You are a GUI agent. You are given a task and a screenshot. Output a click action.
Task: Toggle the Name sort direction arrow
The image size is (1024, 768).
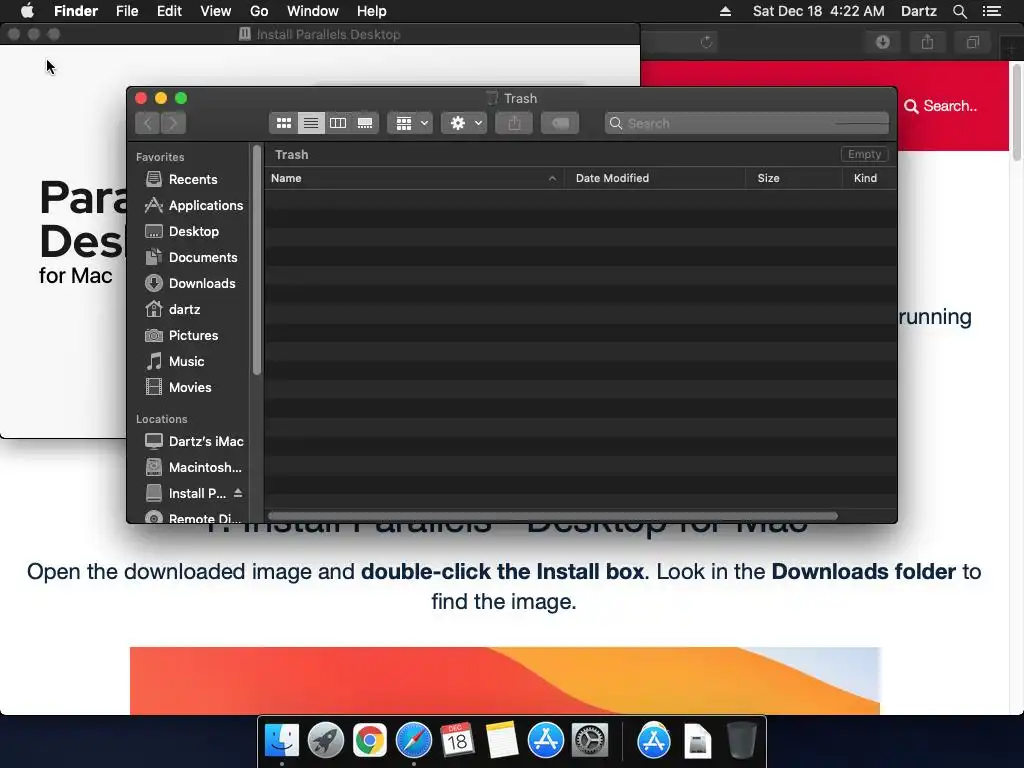click(x=552, y=178)
